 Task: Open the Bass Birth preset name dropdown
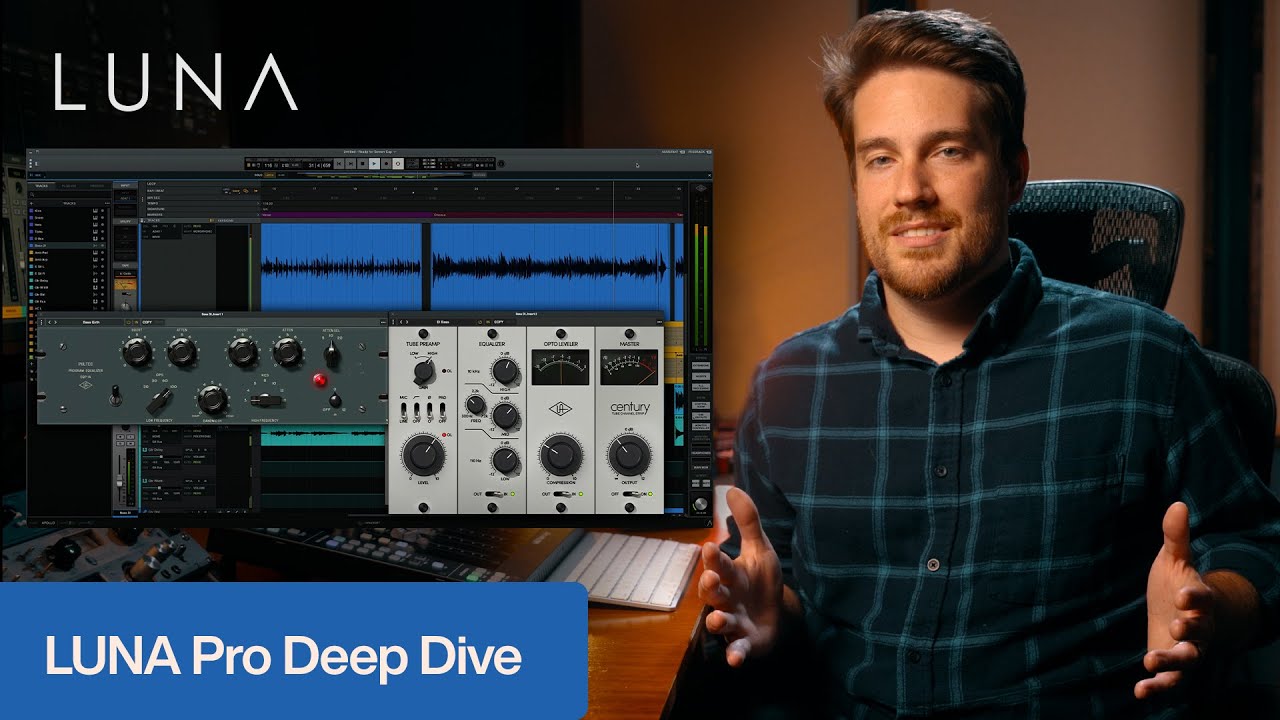point(92,322)
